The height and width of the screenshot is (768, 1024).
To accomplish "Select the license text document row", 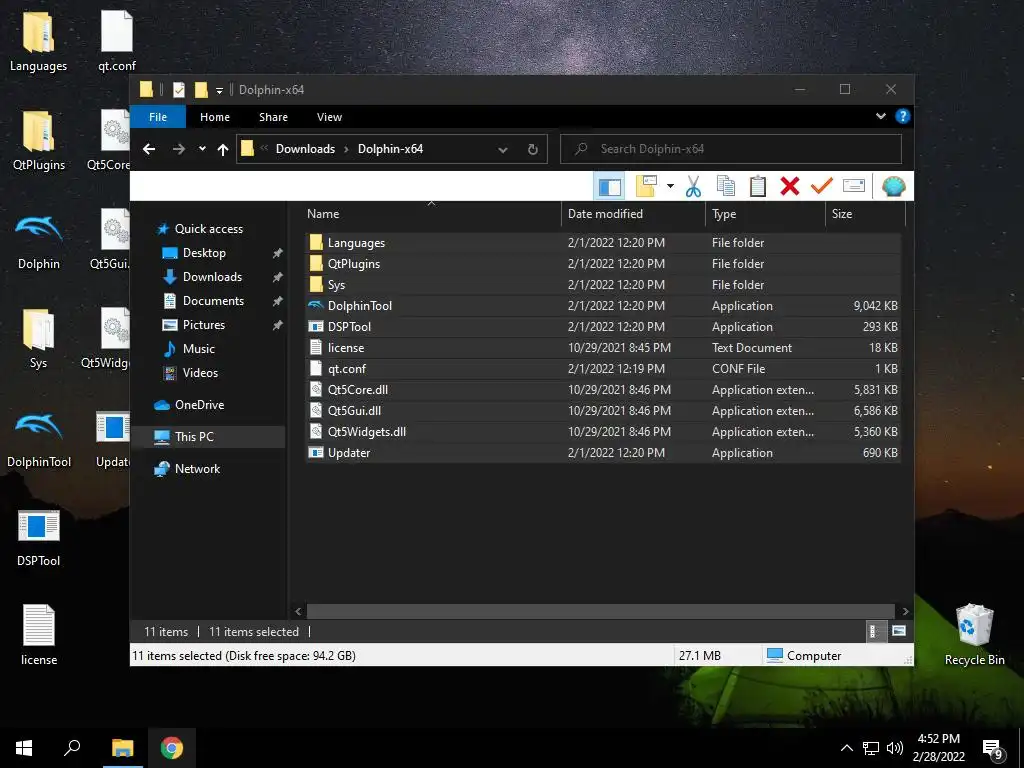I will pyautogui.click(x=603, y=347).
